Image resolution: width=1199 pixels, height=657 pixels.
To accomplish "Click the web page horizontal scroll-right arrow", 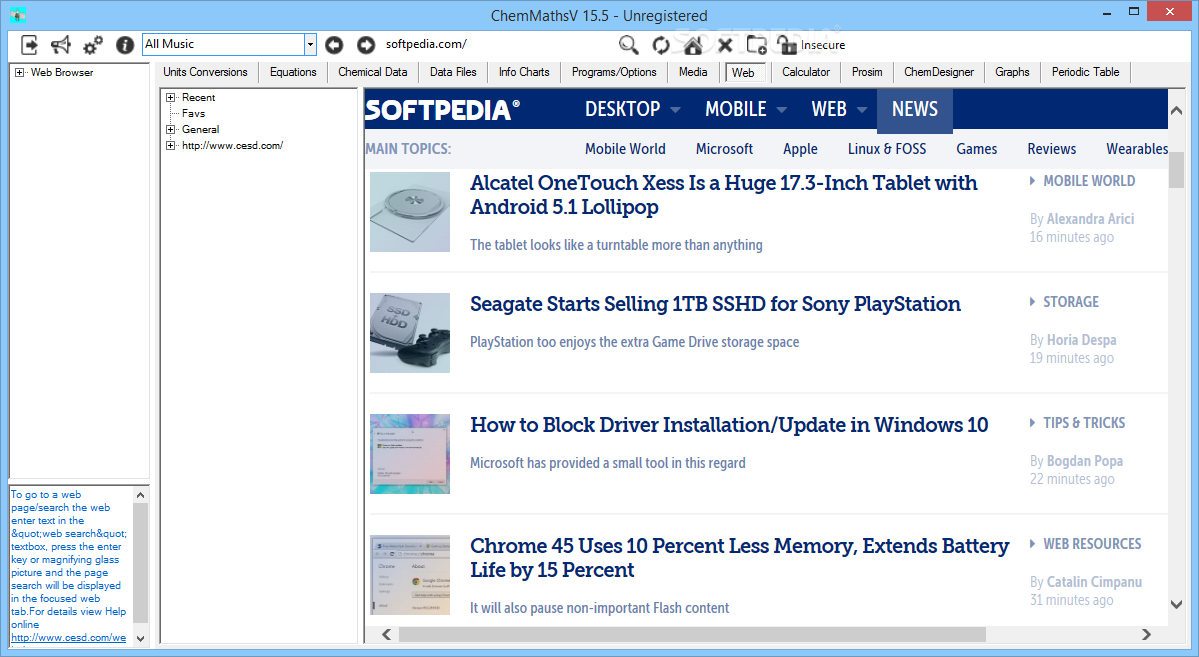I will tap(1145, 634).
